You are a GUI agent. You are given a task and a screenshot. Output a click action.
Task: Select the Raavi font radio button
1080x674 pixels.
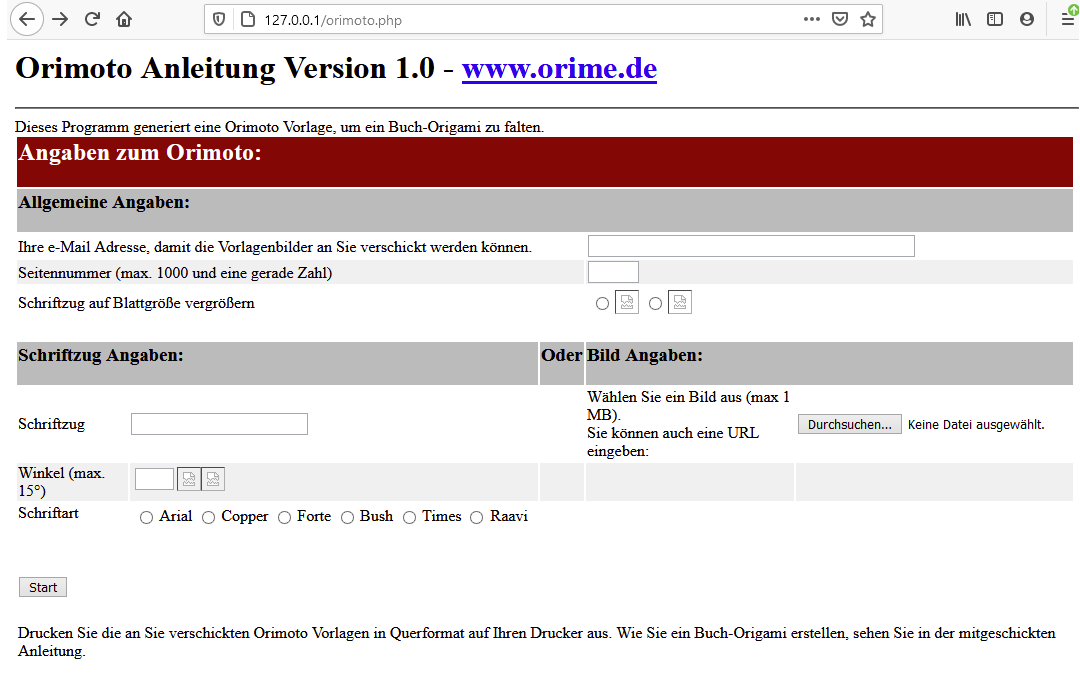[x=477, y=517]
